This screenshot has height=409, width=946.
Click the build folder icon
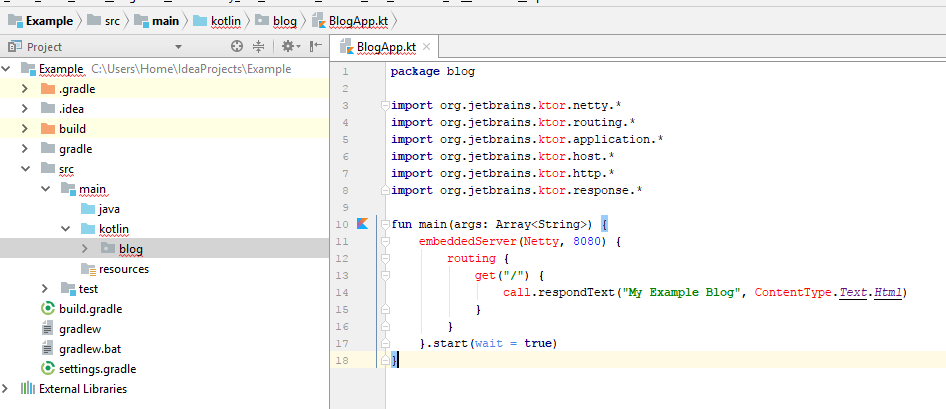(x=48, y=129)
